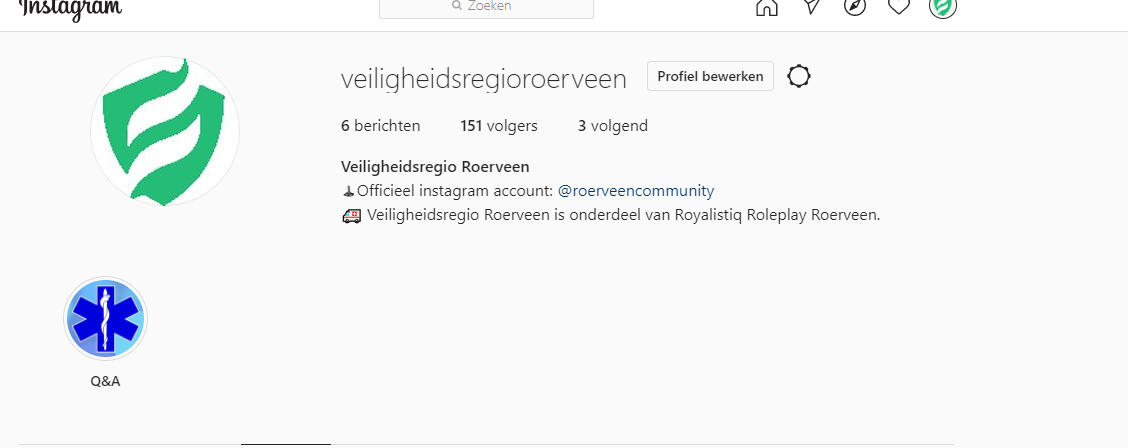Open the Q&A story highlight

tap(106, 319)
